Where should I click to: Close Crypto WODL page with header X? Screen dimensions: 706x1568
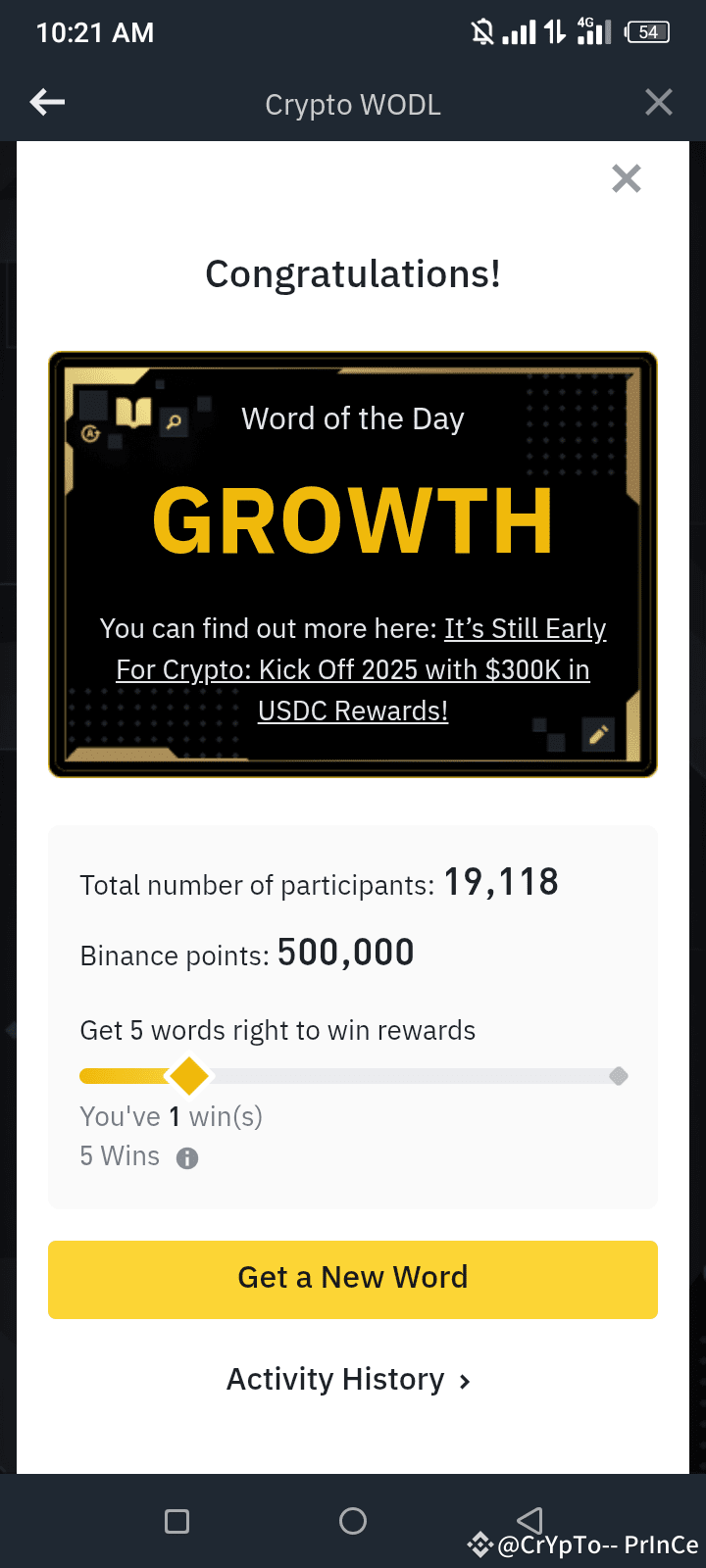[659, 102]
